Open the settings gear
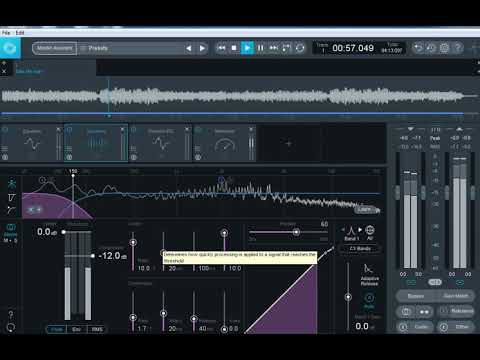480x360 pixels. click(444, 48)
